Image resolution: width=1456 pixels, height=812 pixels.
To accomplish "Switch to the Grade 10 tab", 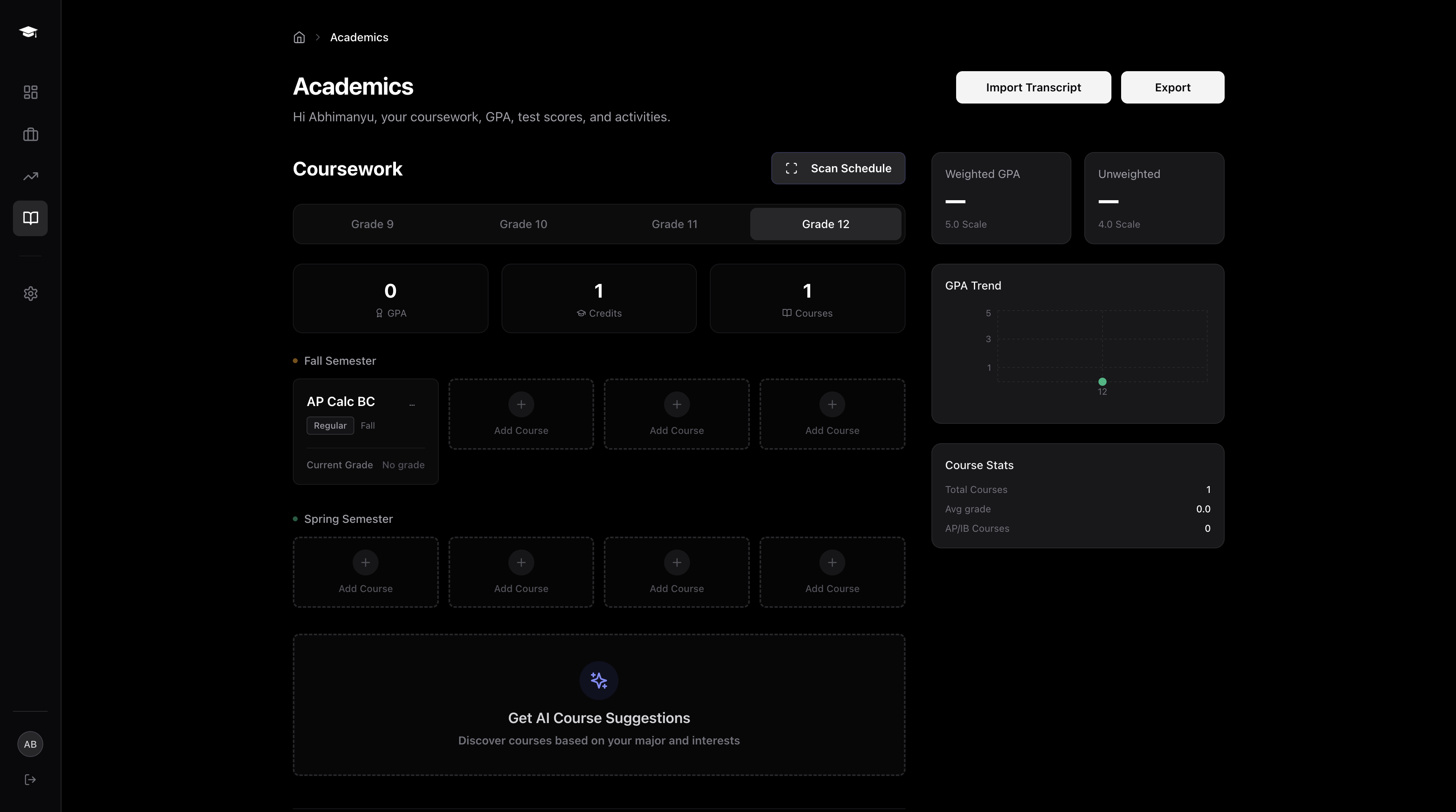I will pyautogui.click(x=523, y=224).
